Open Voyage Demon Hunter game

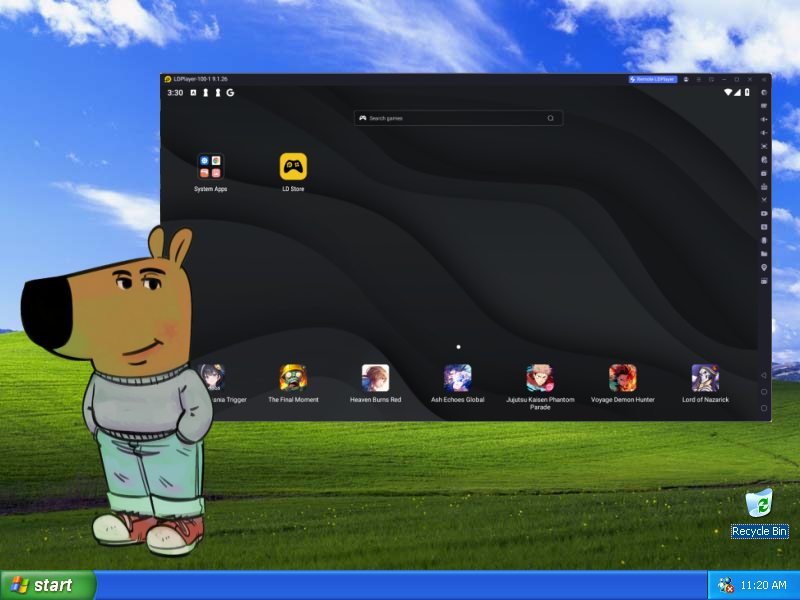pos(622,384)
